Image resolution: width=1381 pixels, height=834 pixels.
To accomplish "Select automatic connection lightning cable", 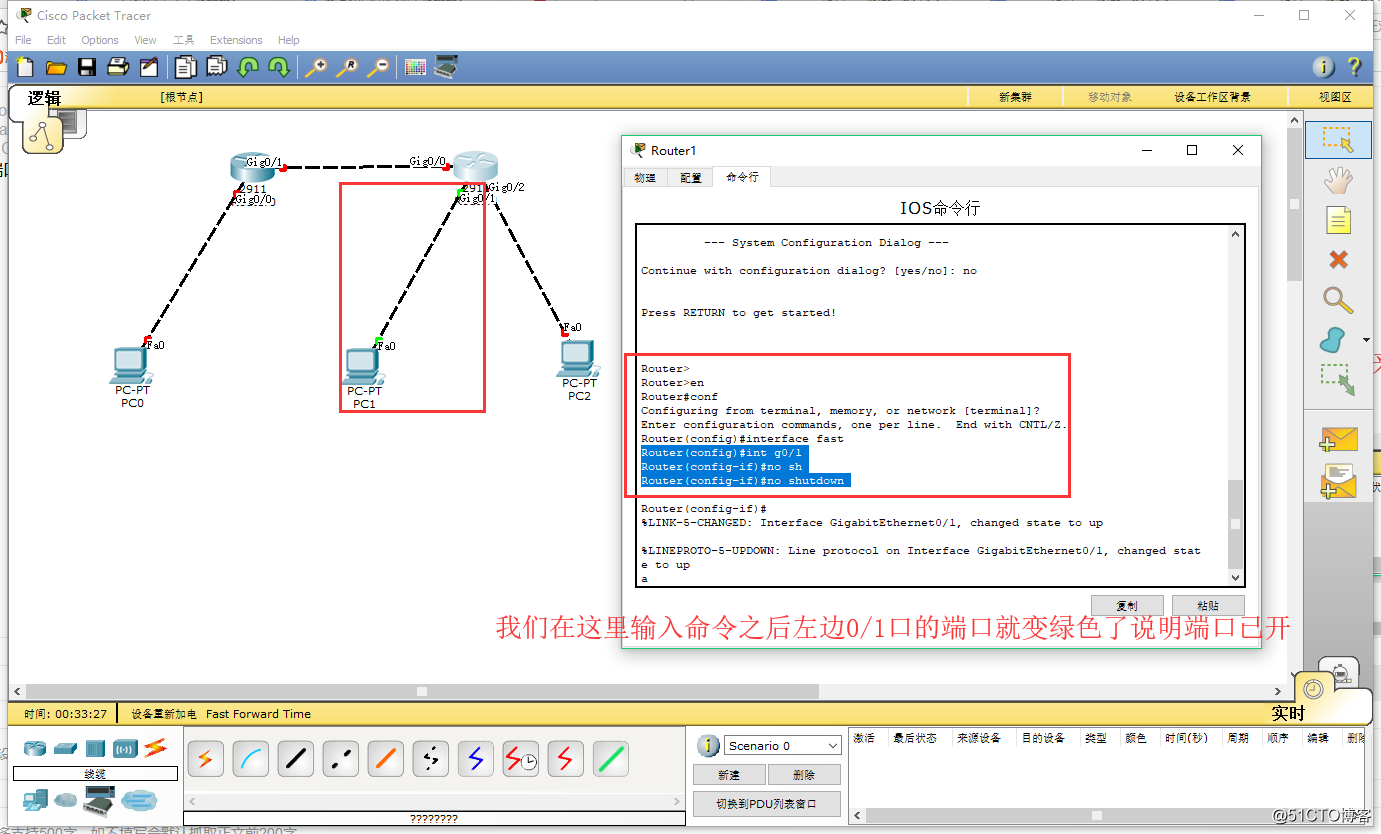I will (x=206, y=759).
